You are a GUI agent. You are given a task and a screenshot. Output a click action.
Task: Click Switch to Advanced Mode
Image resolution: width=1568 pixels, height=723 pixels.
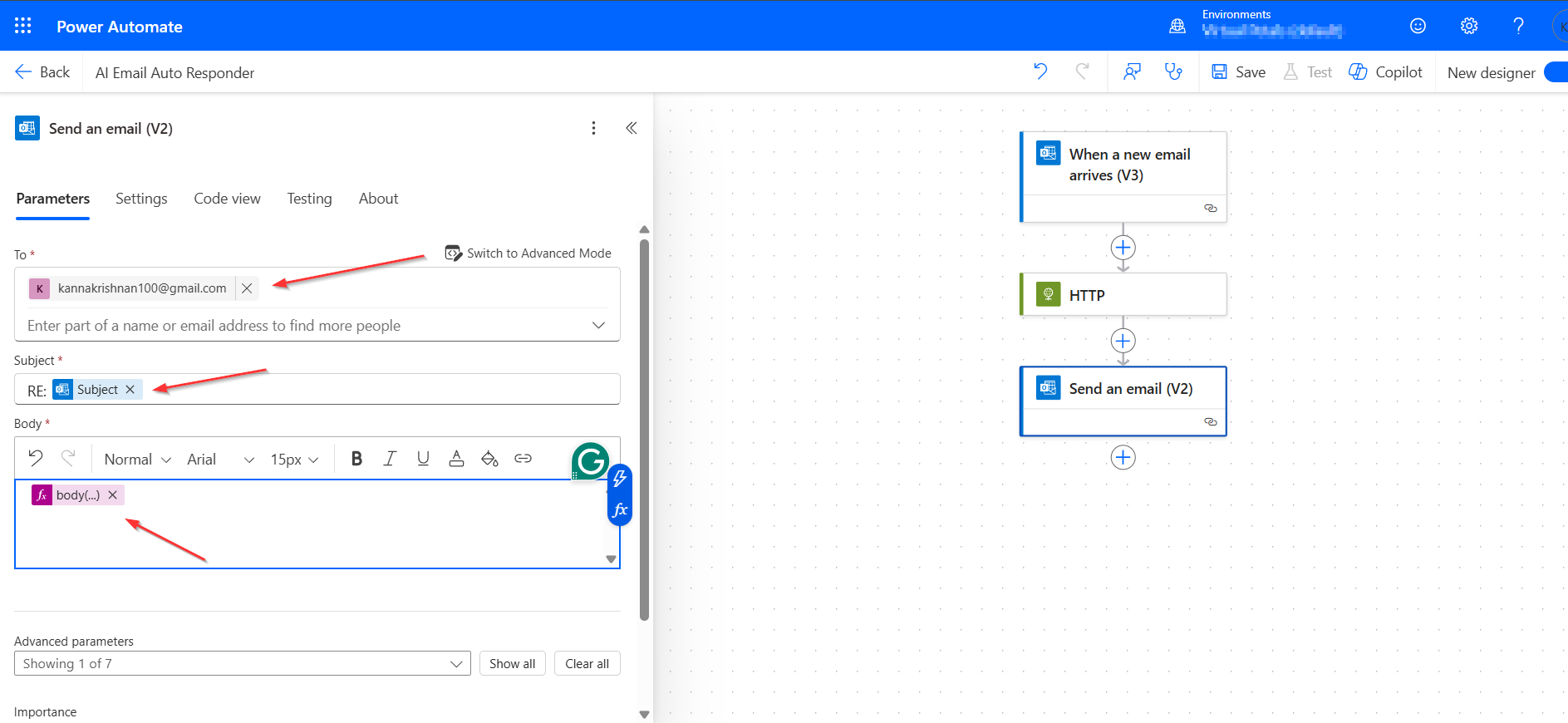[528, 253]
